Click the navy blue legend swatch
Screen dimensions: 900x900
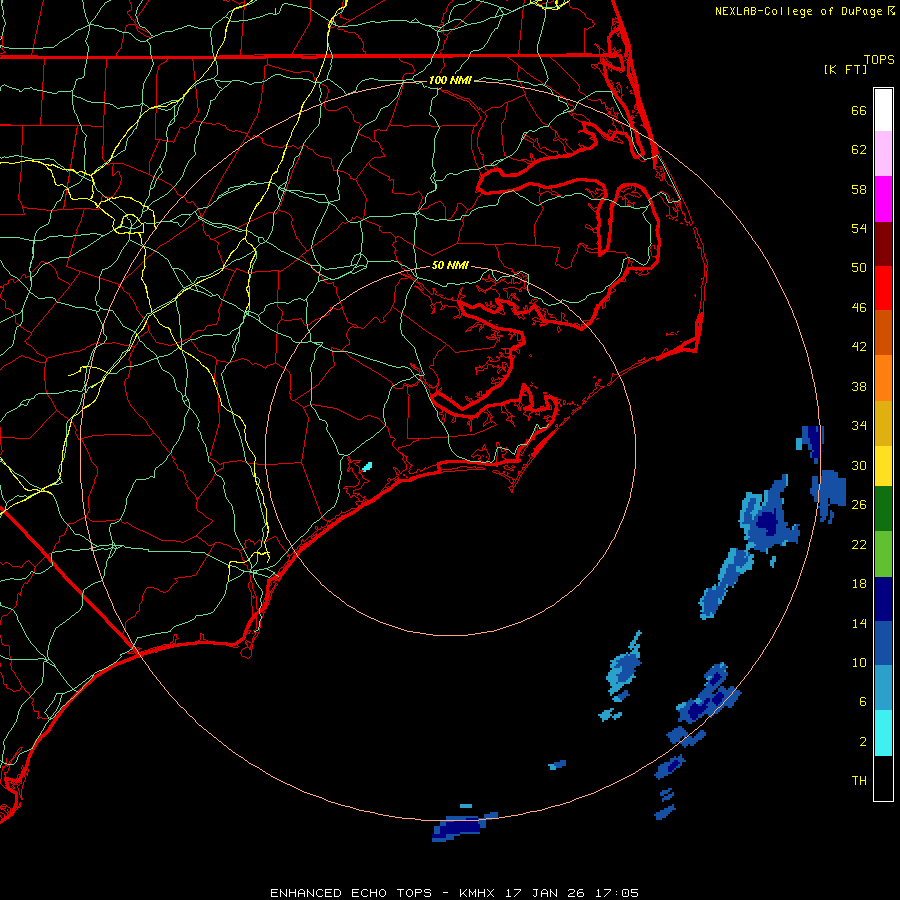(883, 599)
